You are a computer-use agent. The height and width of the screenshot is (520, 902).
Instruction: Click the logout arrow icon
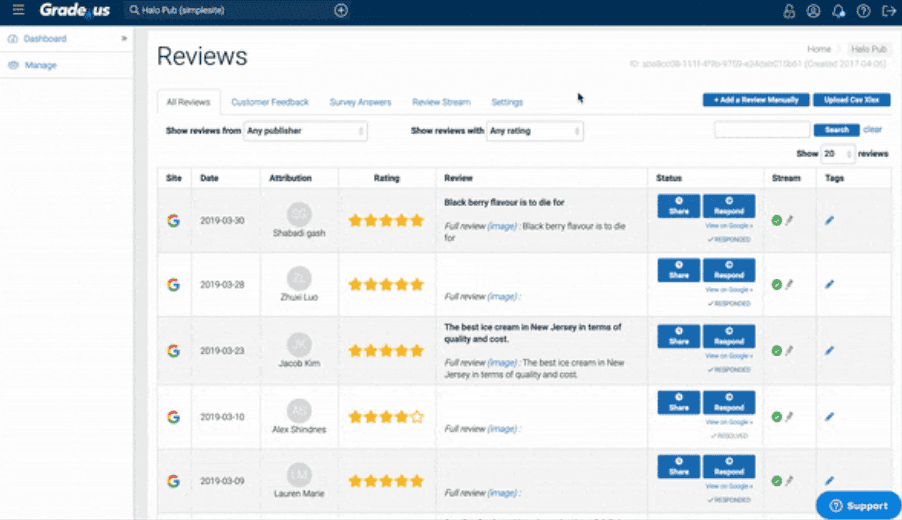[x=887, y=11]
